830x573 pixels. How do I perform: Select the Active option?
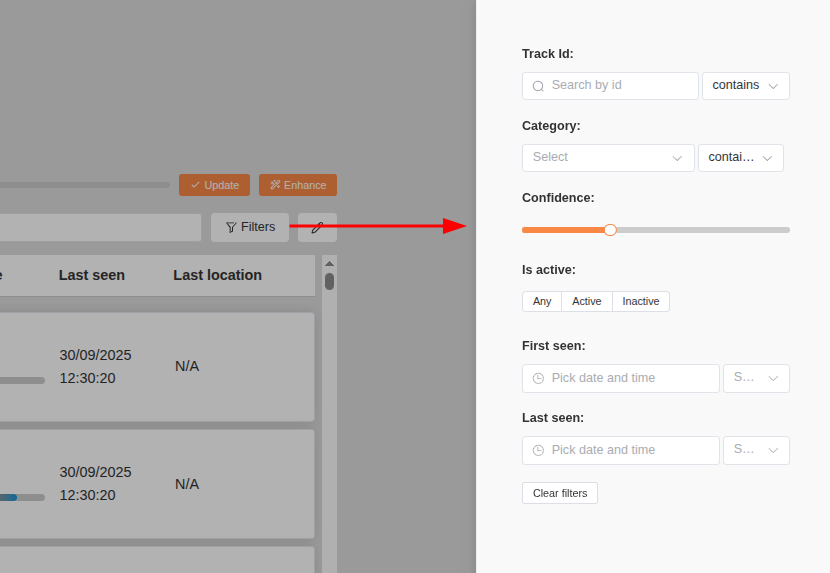587,301
